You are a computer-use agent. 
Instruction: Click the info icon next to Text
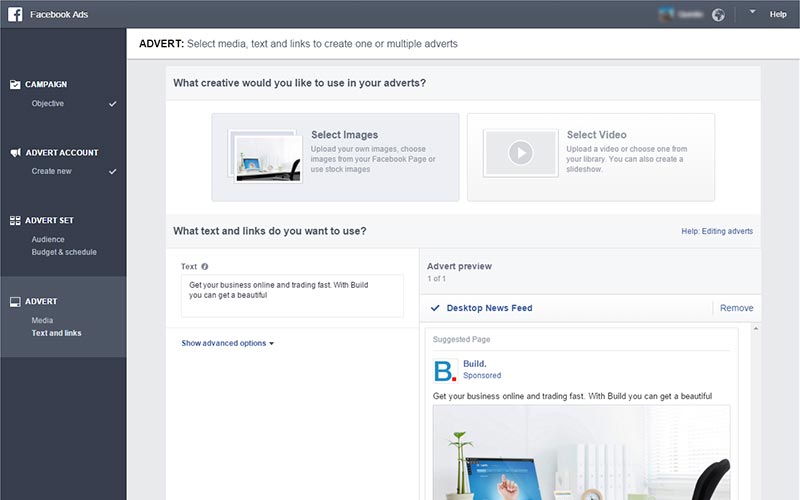[x=205, y=267]
